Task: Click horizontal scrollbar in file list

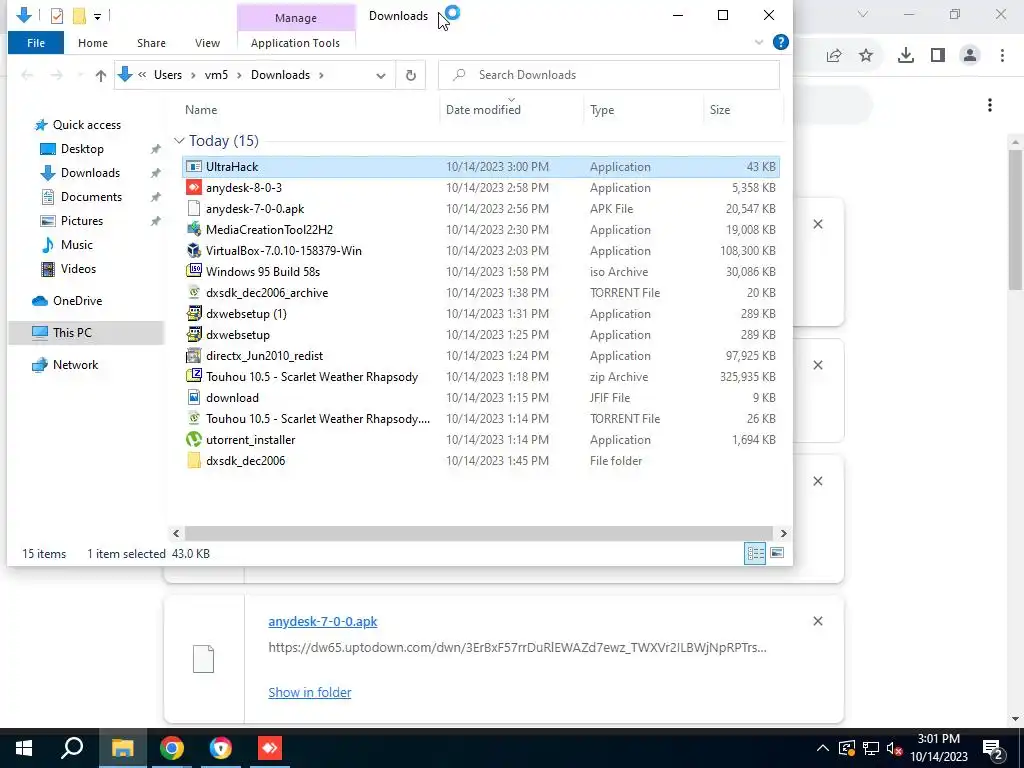Action: (479, 533)
